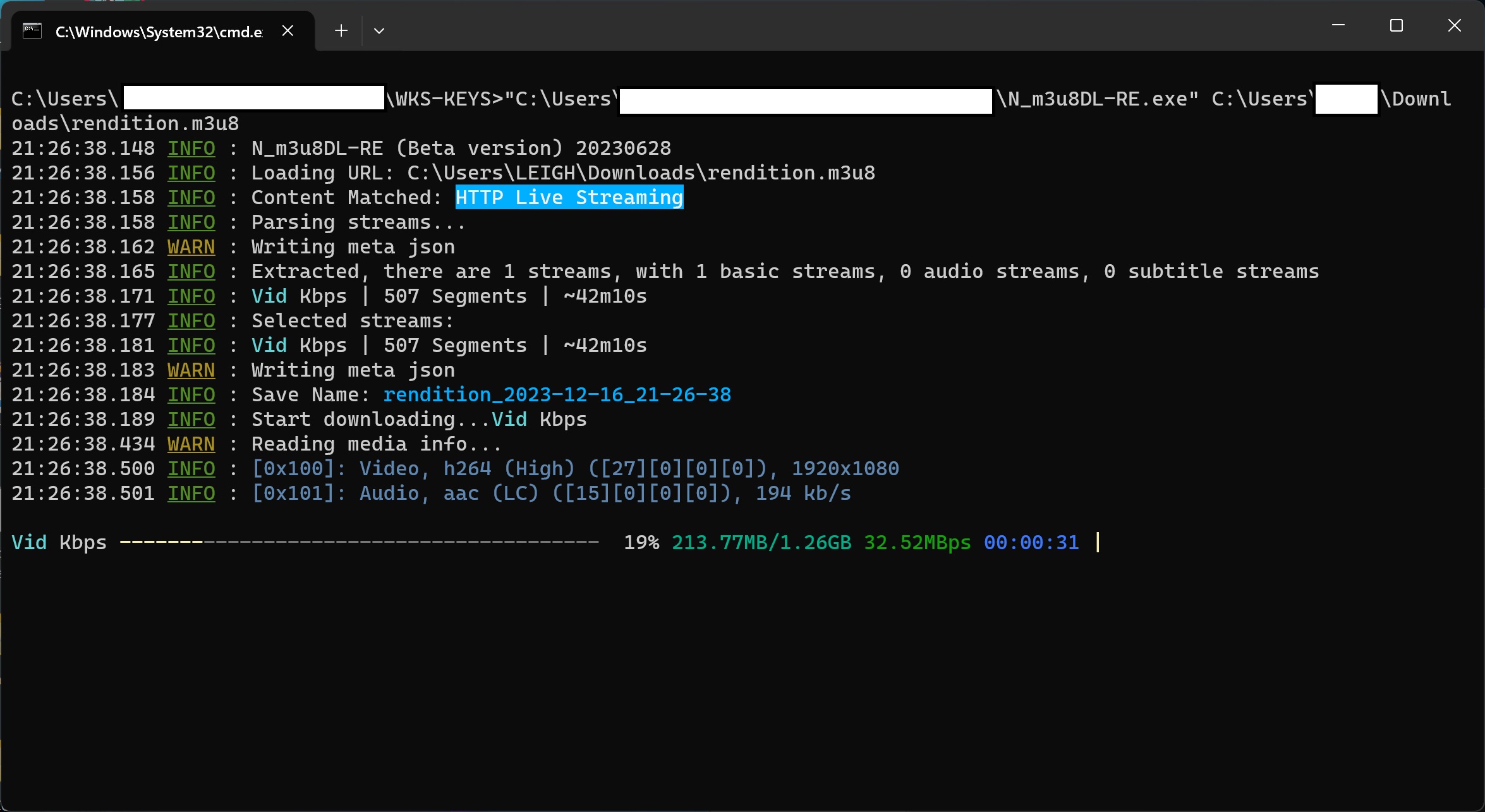
Task: Minimize the terminal window
Action: tap(1338, 26)
